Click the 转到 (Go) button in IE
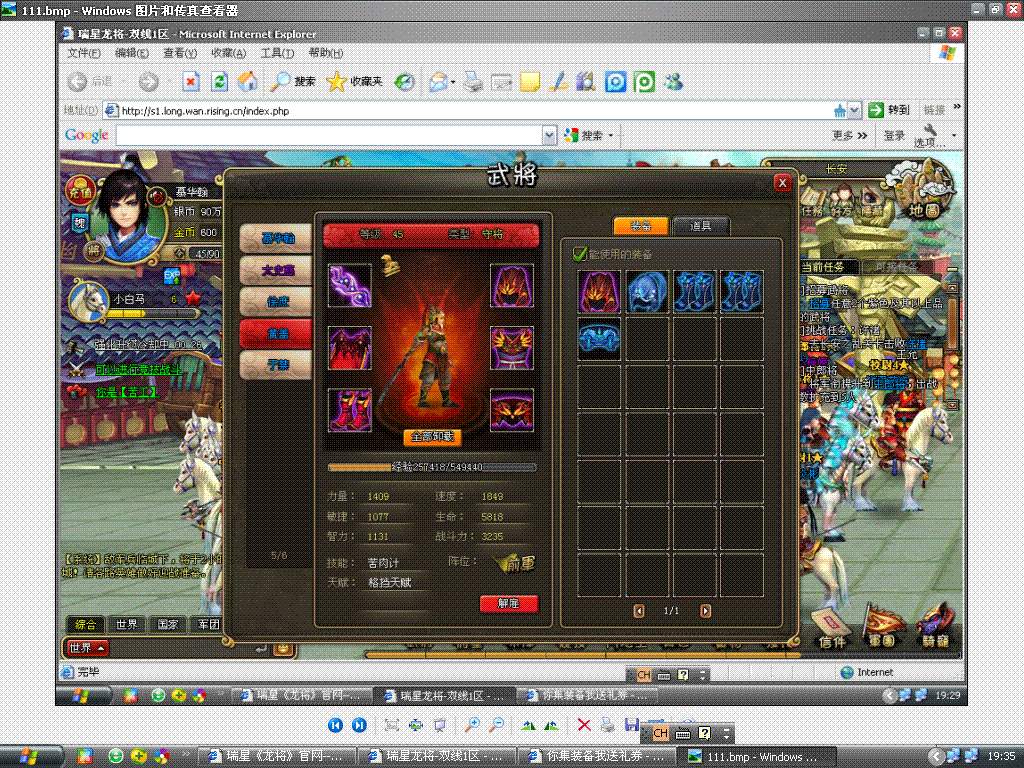Image resolution: width=1024 pixels, height=768 pixels. (x=889, y=110)
